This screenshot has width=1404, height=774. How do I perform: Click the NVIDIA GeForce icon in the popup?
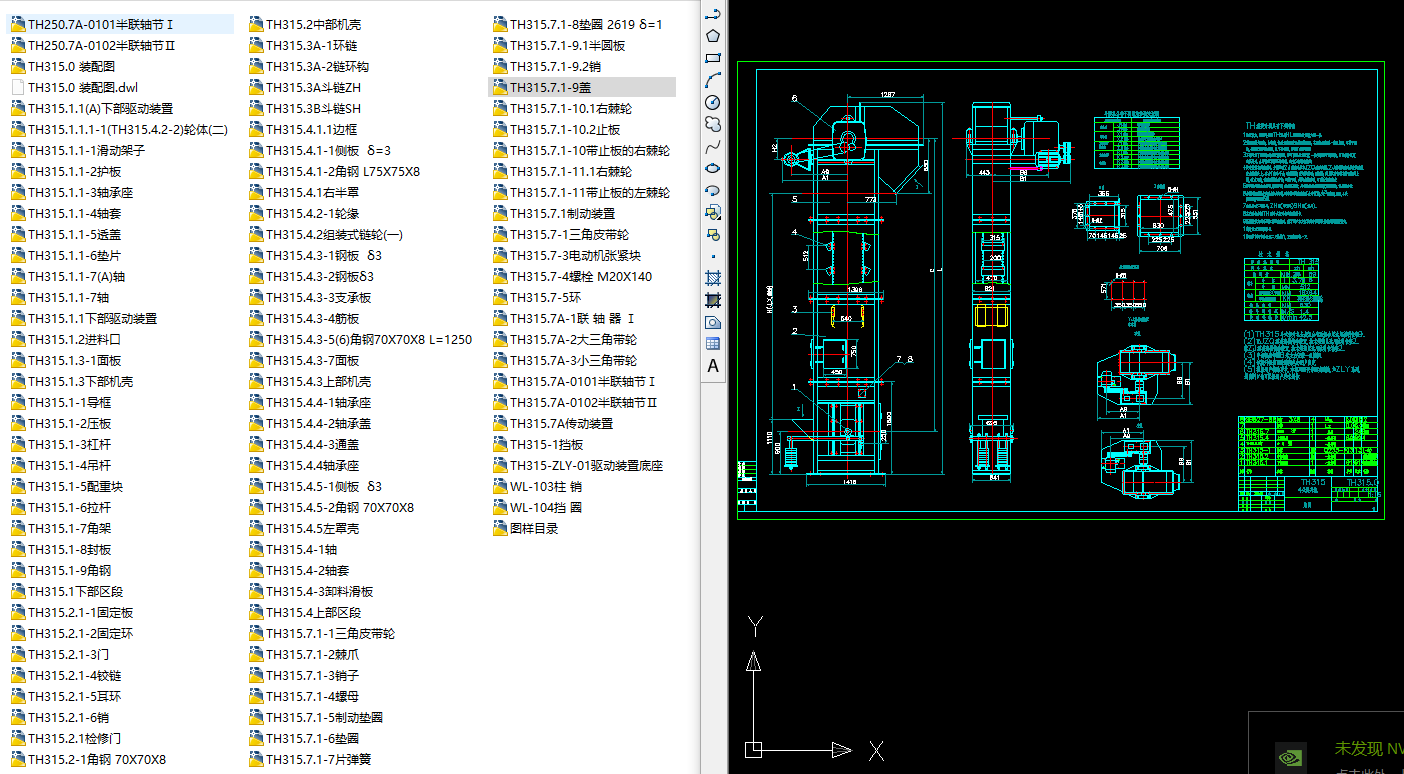[1292, 756]
